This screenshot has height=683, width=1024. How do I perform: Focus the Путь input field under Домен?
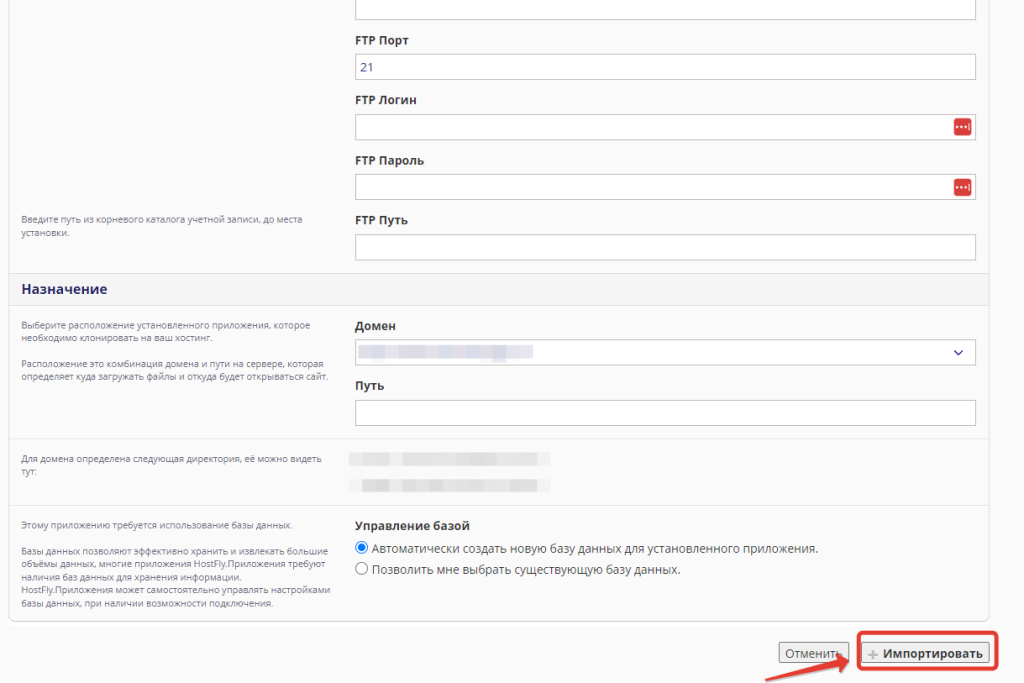665,413
